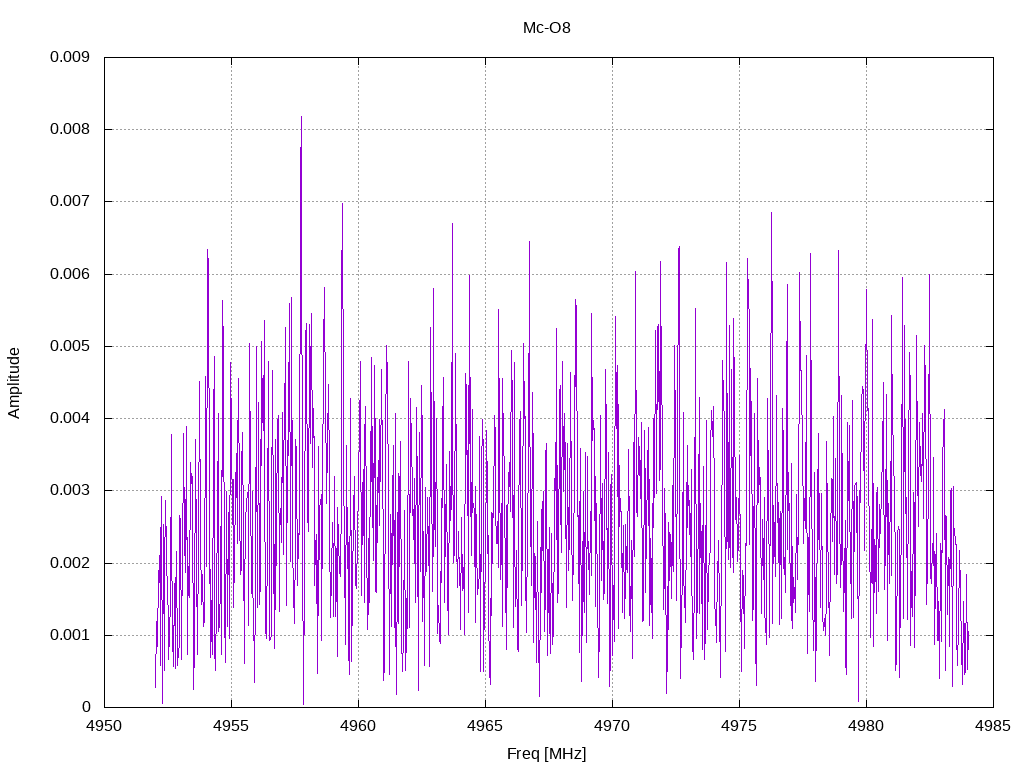Click the 4965 x-axis tick label
Screen dimensions: 1024x768
pyautogui.click(x=485, y=726)
